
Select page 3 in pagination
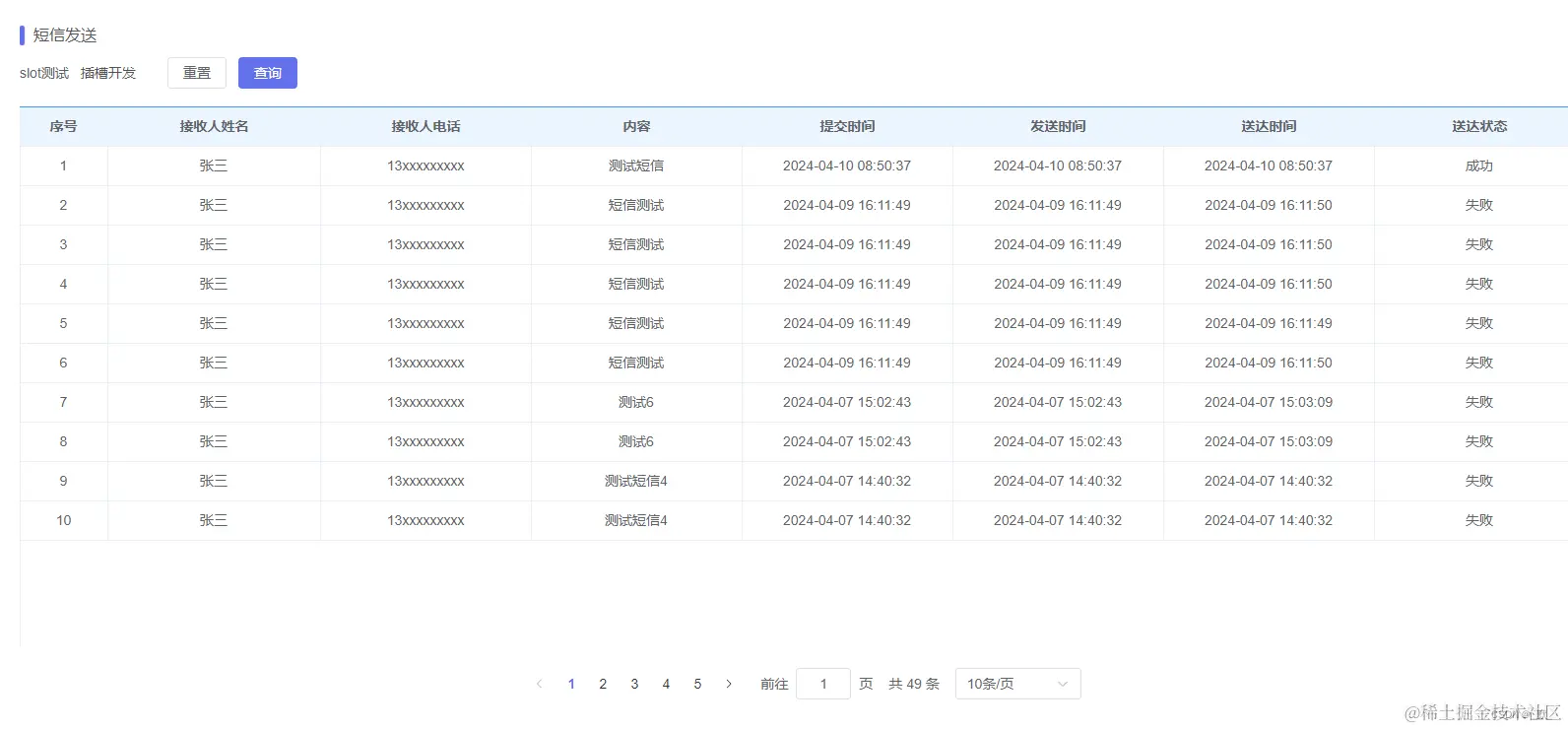pyautogui.click(x=634, y=684)
